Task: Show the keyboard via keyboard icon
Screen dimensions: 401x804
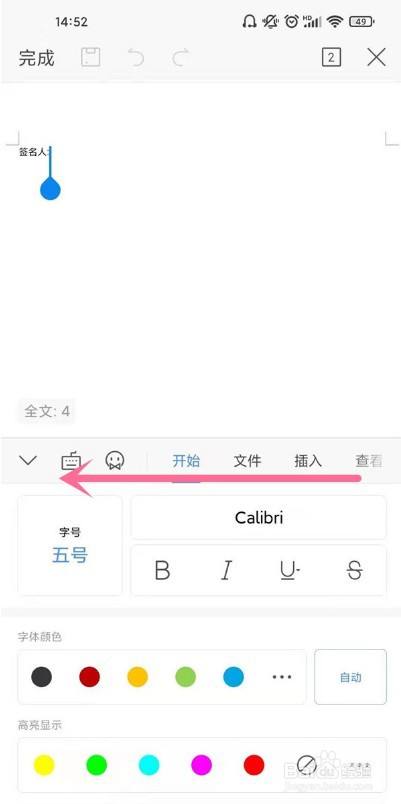Action: (x=71, y=460)
